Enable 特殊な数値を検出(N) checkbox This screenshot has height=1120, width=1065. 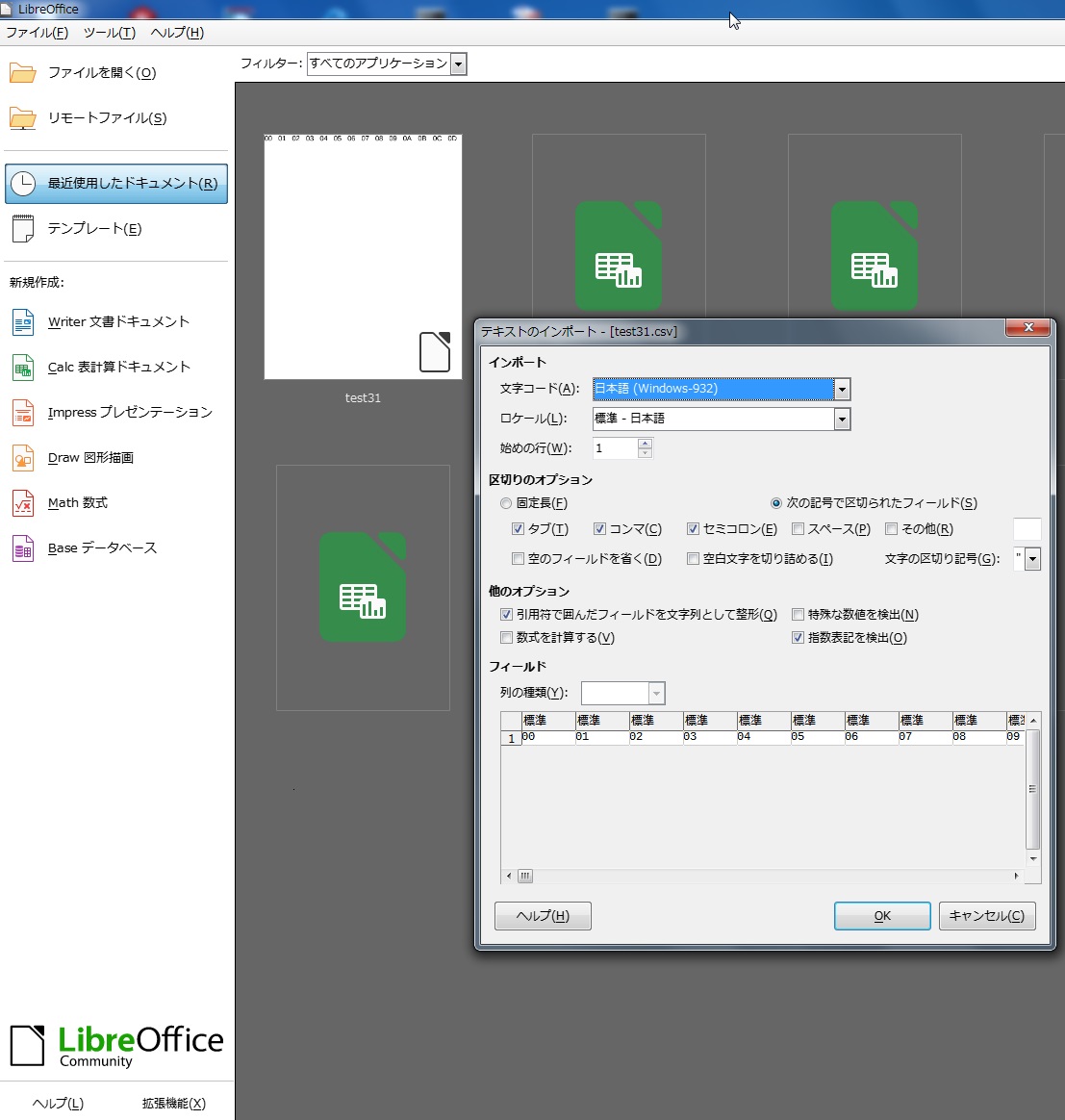point(798,614)
